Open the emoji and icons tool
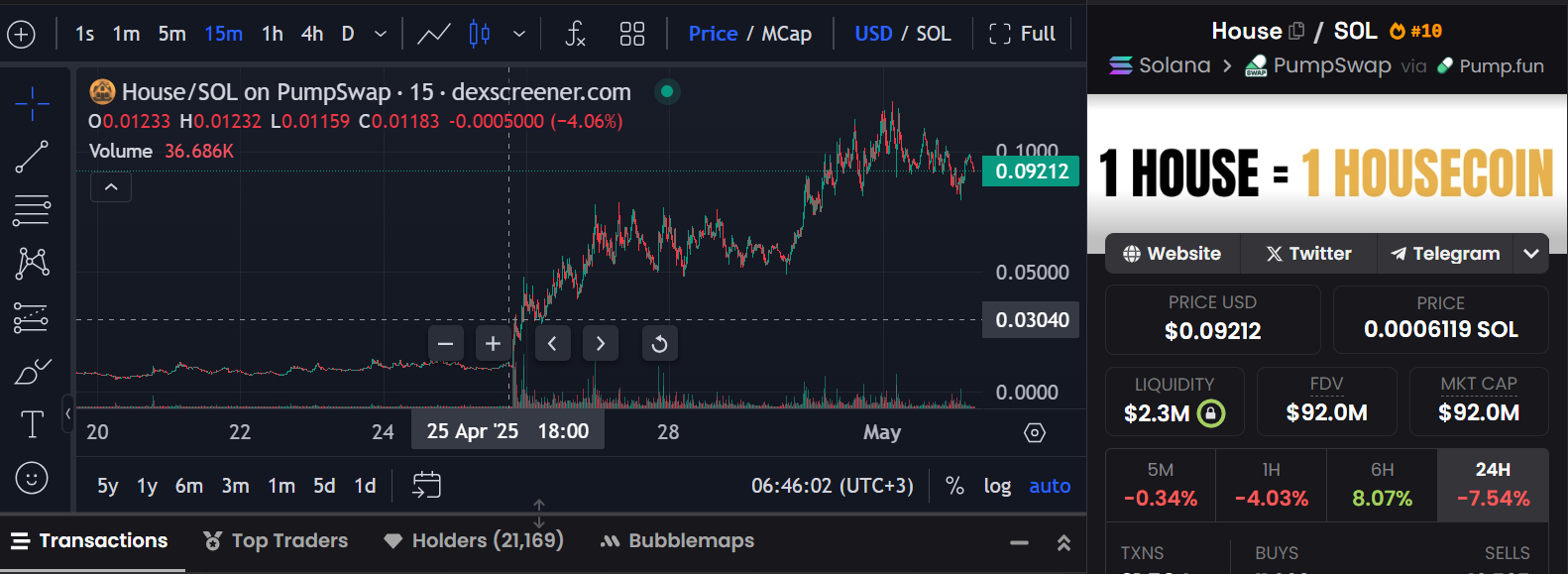 [x=32, y=478]
